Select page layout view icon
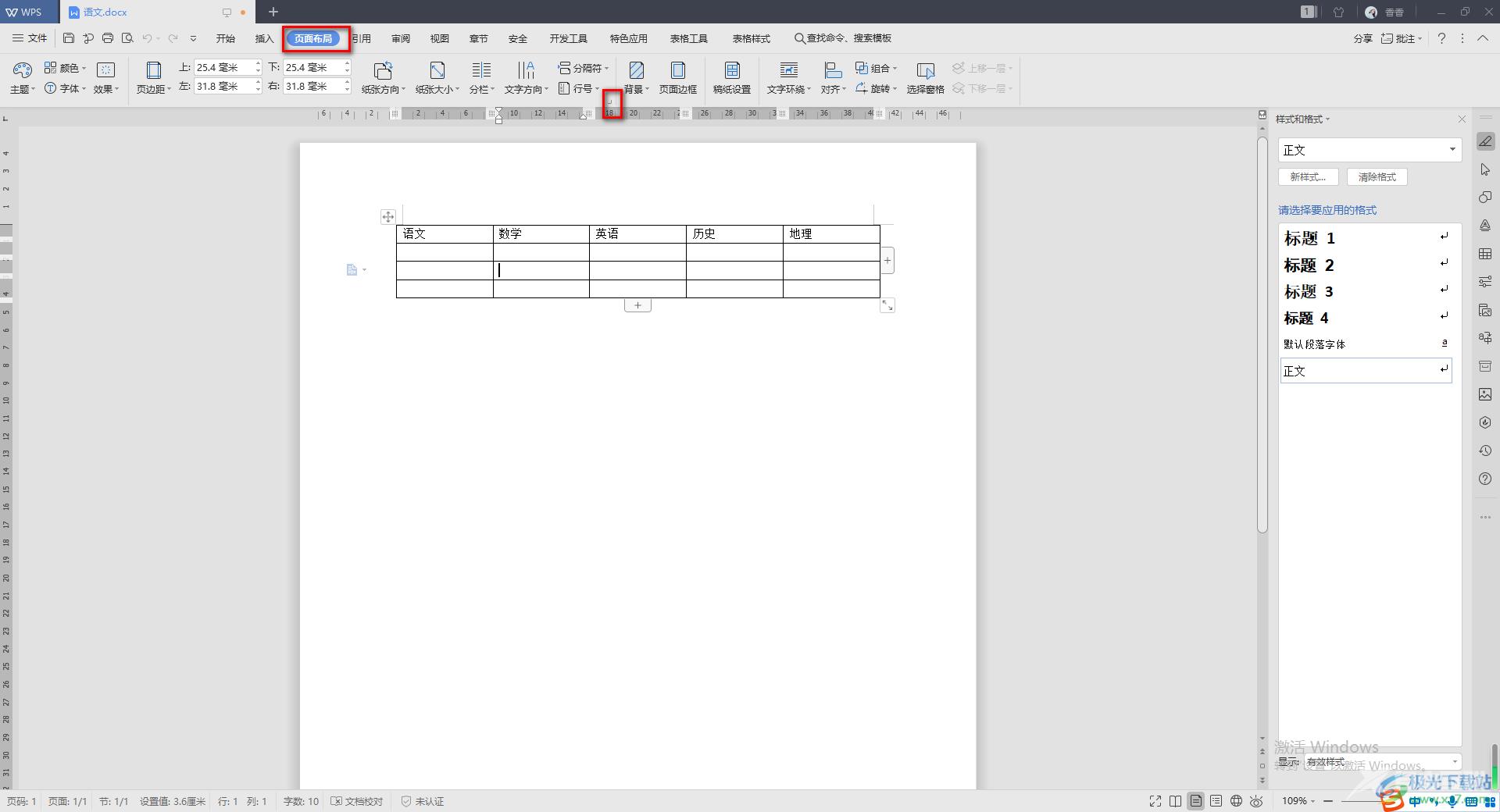This screenshot has width=1500, height=812. (1195, 801)
